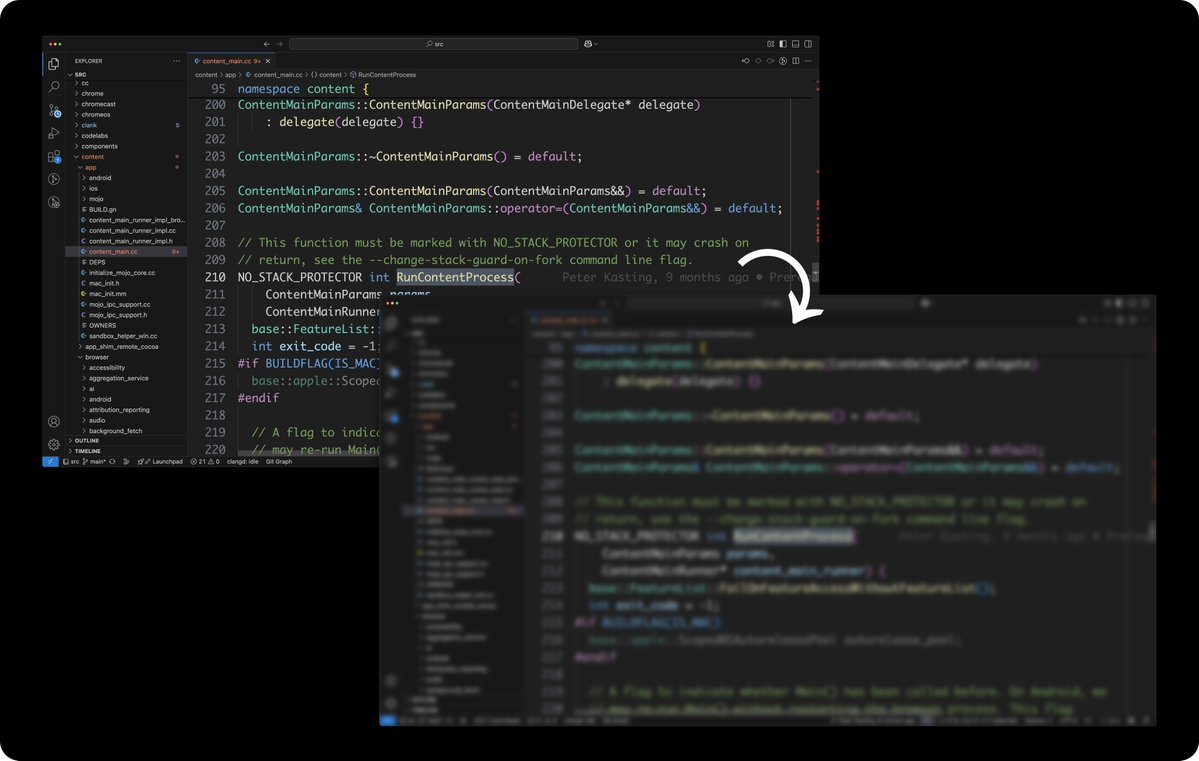Collapse the SRC root folder
1199x761 pixels.
[x=80, y=75]
